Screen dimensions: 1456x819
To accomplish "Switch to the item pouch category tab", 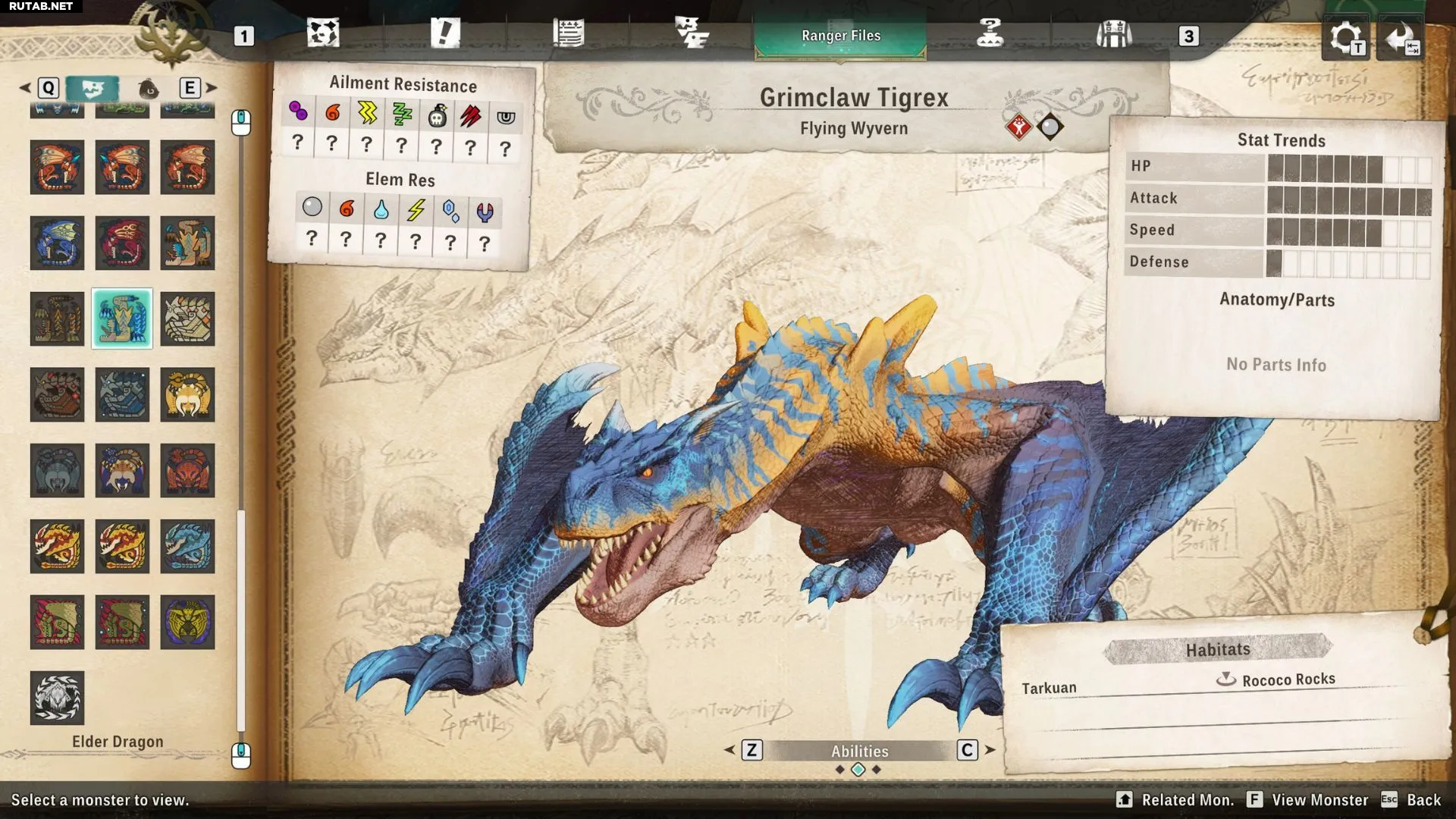I will pos(149,89).
